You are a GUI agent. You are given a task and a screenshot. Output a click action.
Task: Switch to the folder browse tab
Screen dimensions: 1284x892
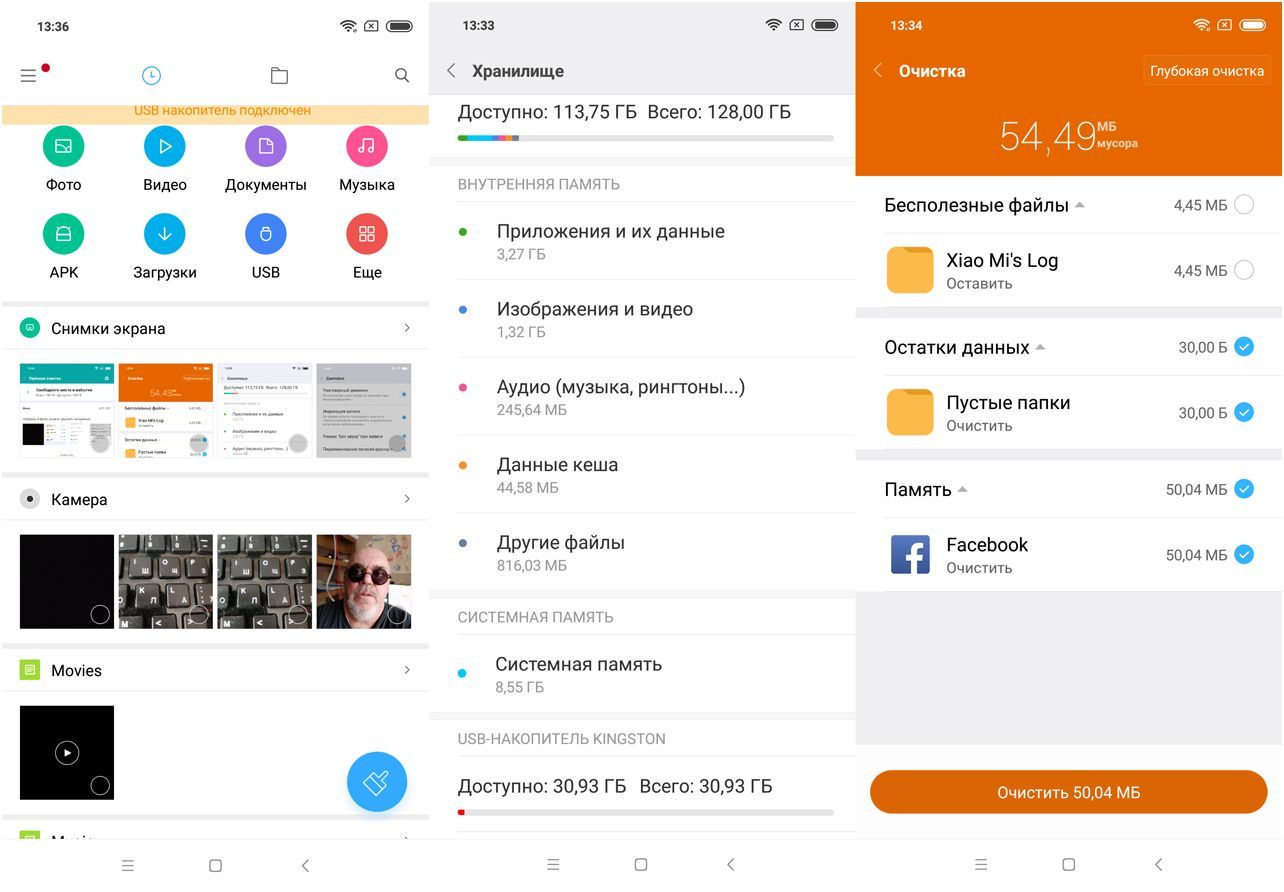click(x=279, y=75)
